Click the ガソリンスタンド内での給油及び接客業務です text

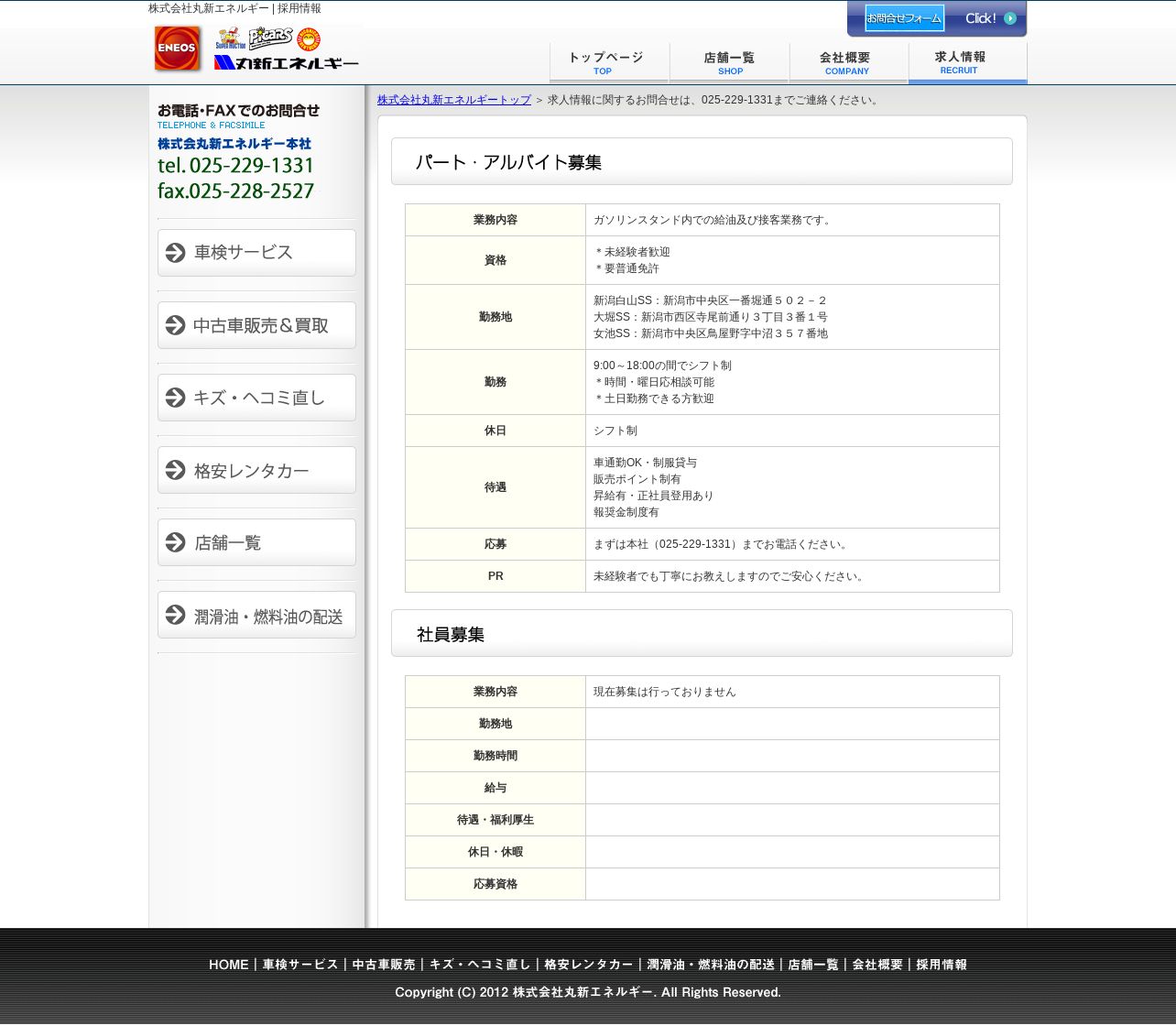[714, 220]
